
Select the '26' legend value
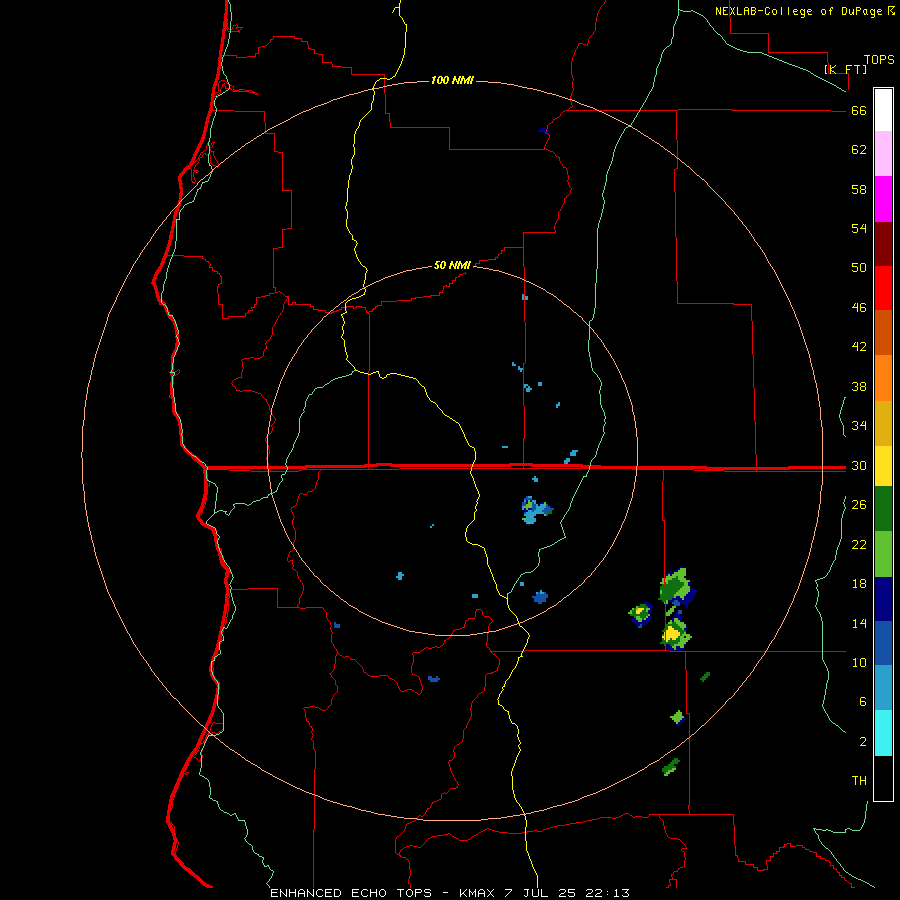[x=859, y=505]
